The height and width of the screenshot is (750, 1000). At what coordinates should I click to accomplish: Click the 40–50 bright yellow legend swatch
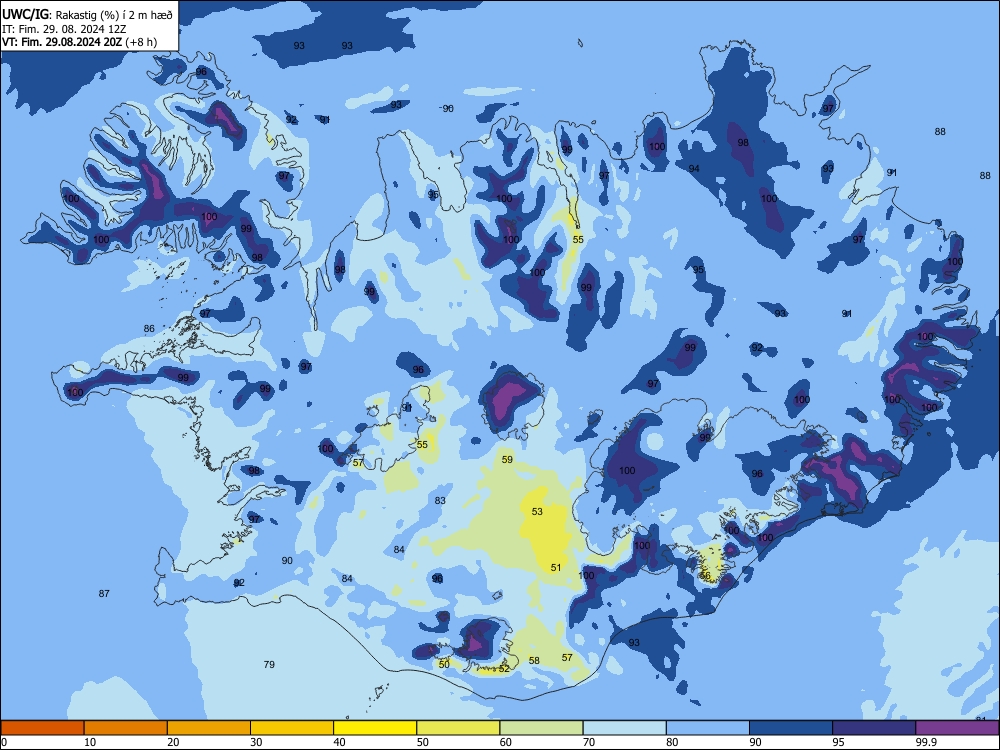[x=375, y=728]
